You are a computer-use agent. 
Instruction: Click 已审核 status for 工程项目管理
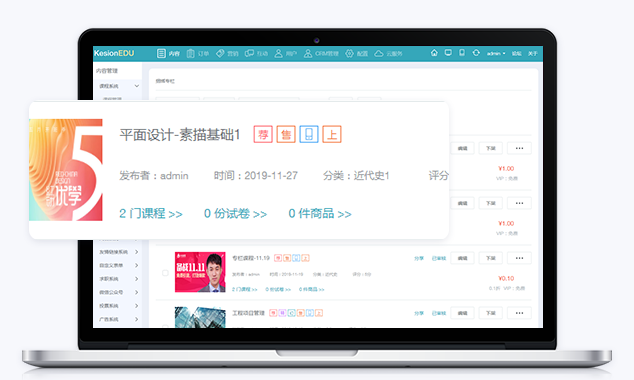point(439,313)
